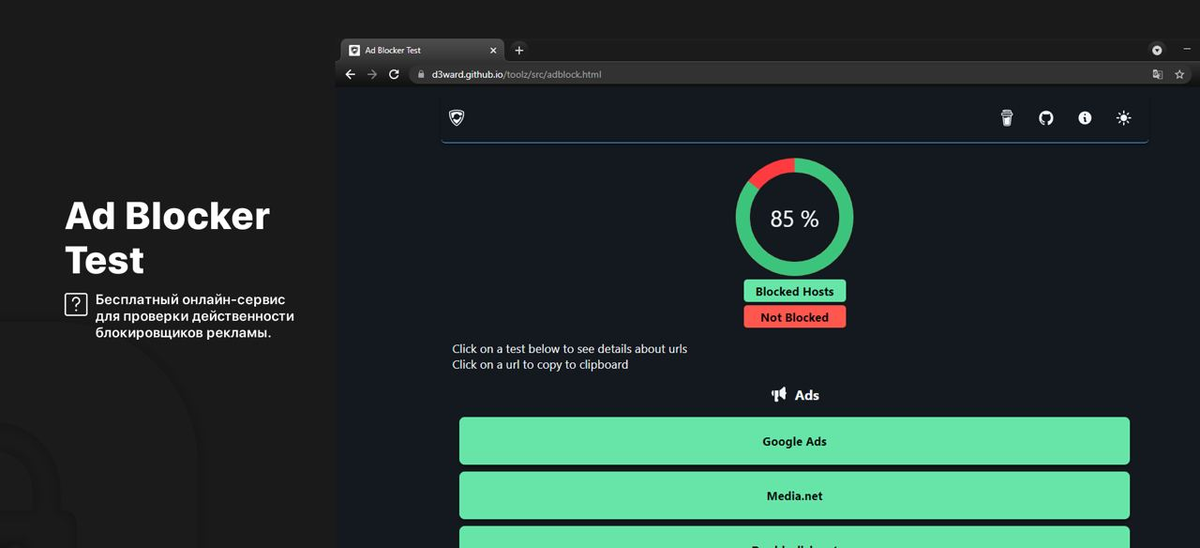1200x548 pixels.
Task: Toggle light theme with the sun icon
Action: [1124, 118]
